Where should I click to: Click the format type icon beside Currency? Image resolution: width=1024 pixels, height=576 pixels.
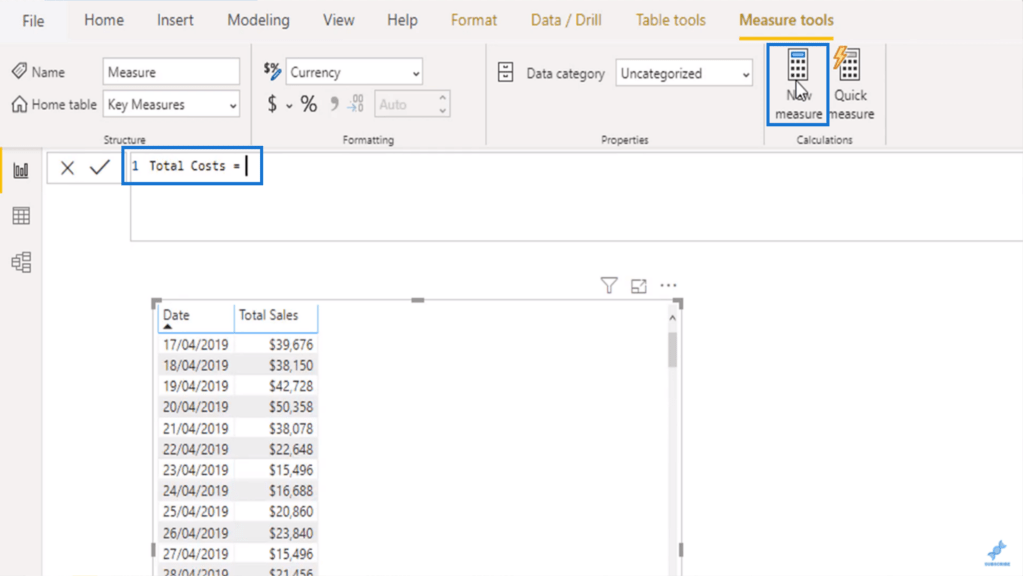pyautogui.click(x=272, y=71)
